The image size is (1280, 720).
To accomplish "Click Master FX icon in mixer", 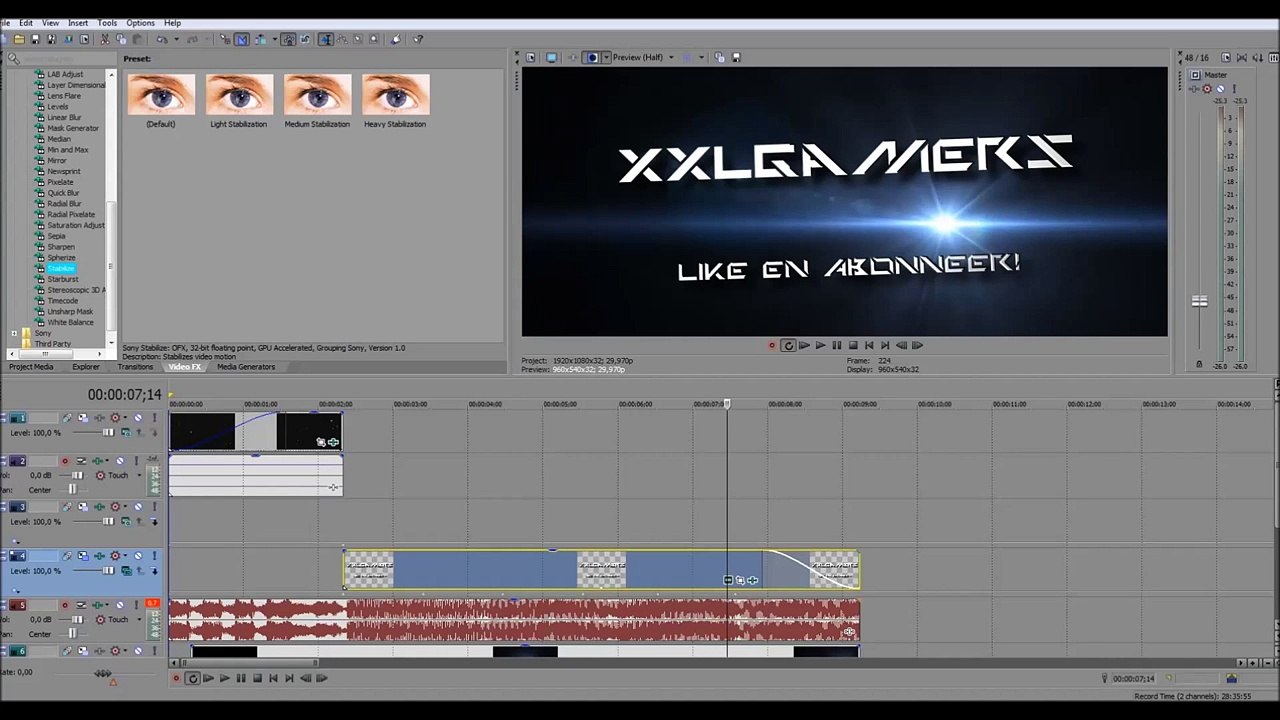I will pyautogui.click(x=1194, y=88).
